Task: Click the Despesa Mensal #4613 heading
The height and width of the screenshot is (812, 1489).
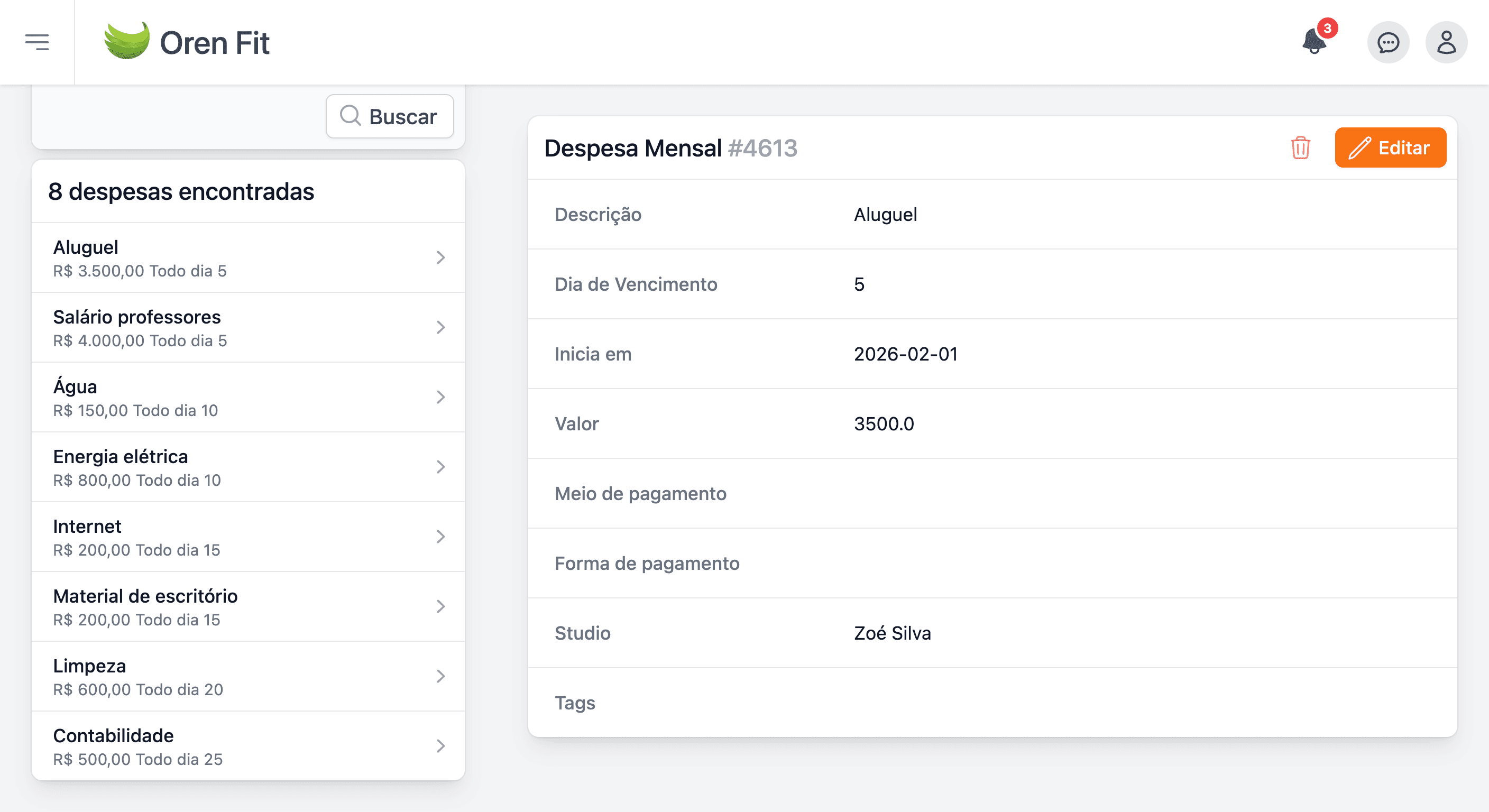Action: pyautogui.click(x=670, y=148)
